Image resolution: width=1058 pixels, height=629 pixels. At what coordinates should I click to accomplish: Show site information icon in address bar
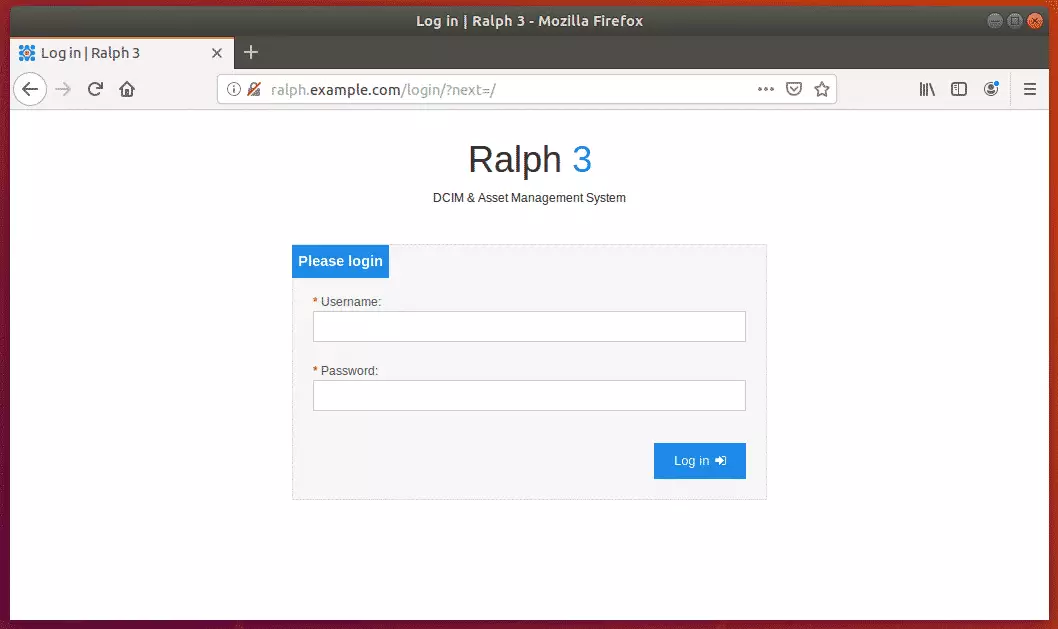click(x=233, y=89)
